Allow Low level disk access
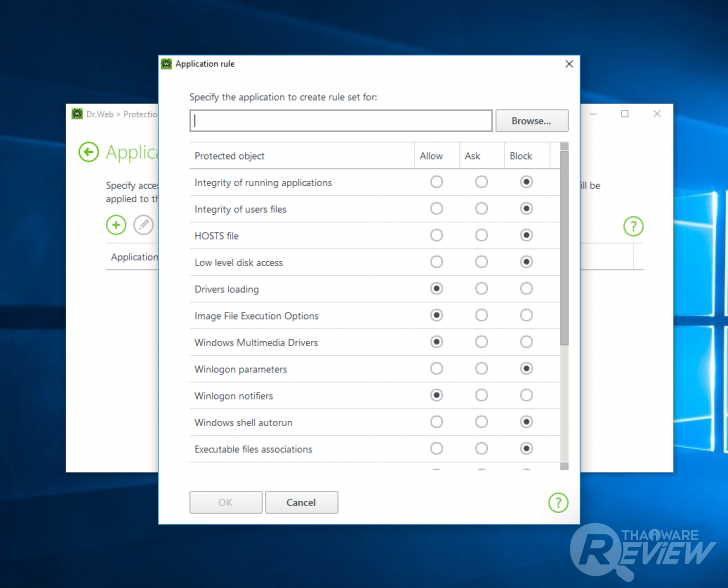Image resolution: width=728 pixels, height=588 pixels. tap(436, 262)
